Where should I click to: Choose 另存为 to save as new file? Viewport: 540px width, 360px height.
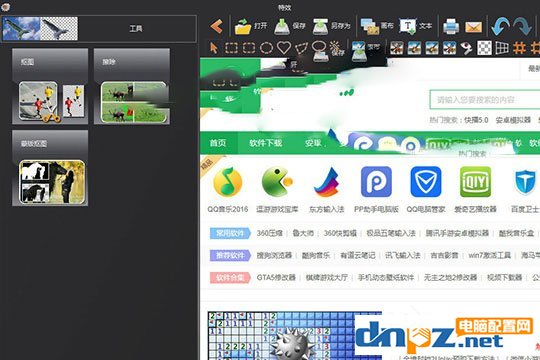[331, 27]
